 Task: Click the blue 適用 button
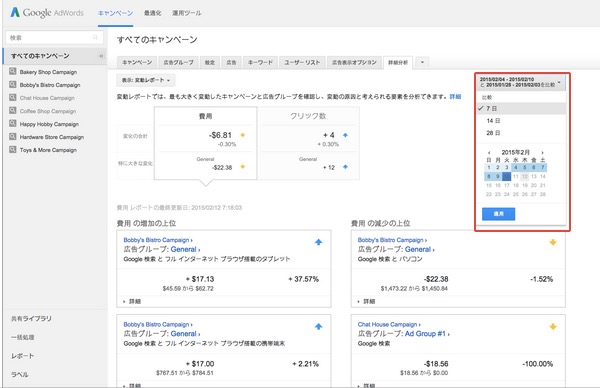click(x=498, y=214)
